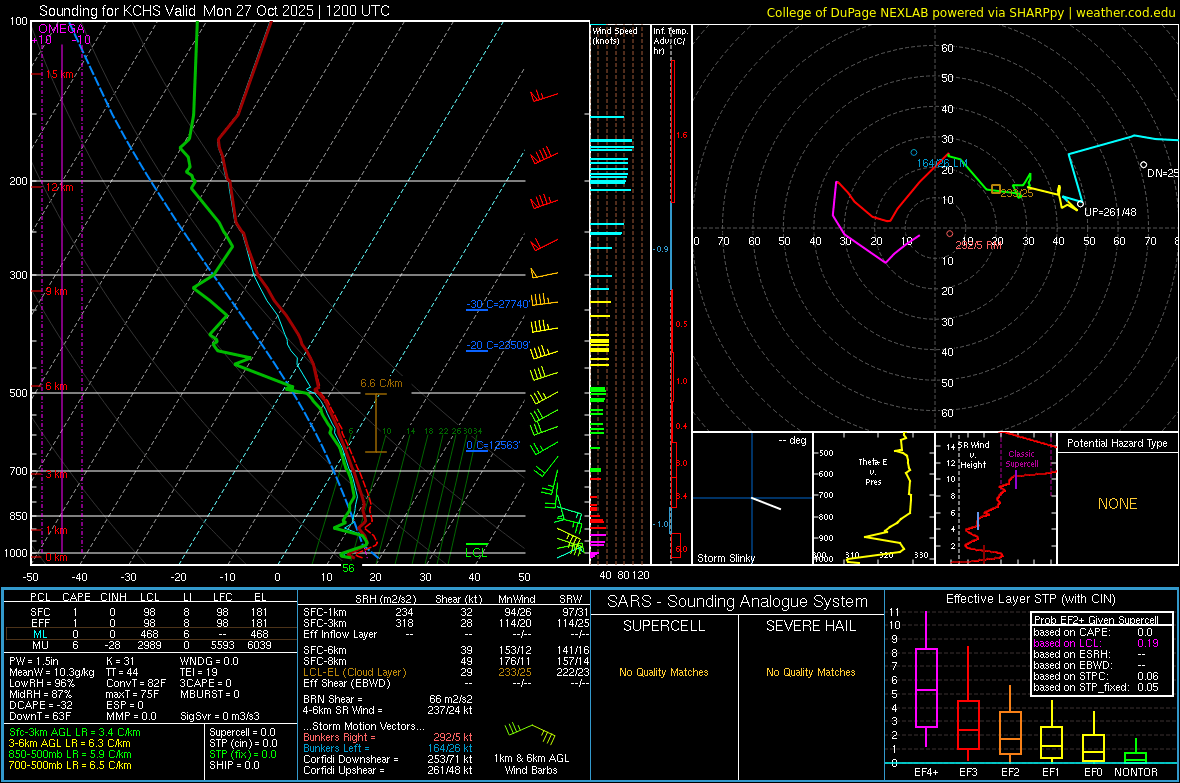Click the 1km & 6km AGL Wind Barbs caption

point(531,764)
